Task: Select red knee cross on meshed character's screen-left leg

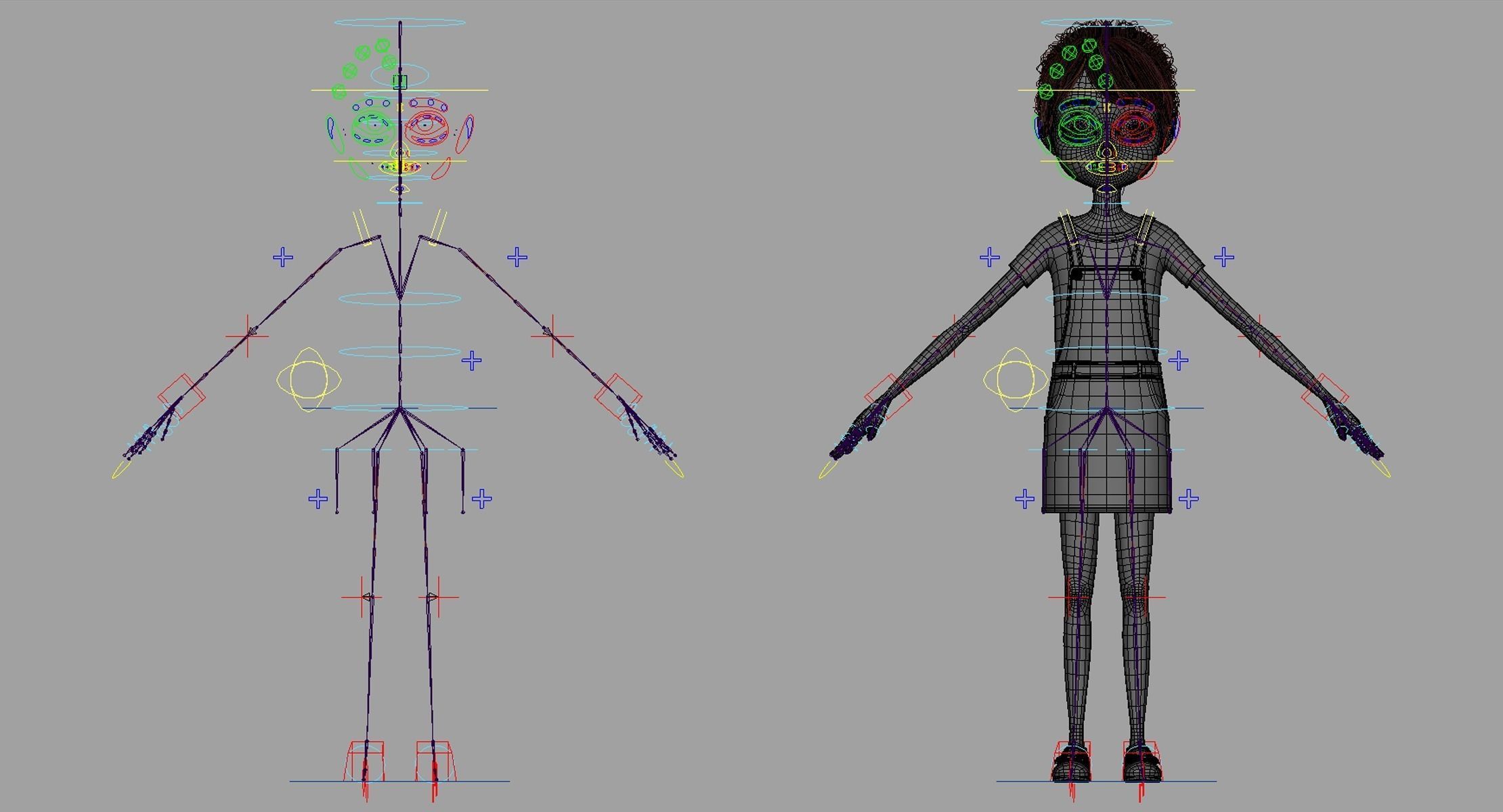Action: tap(1069, 597)
